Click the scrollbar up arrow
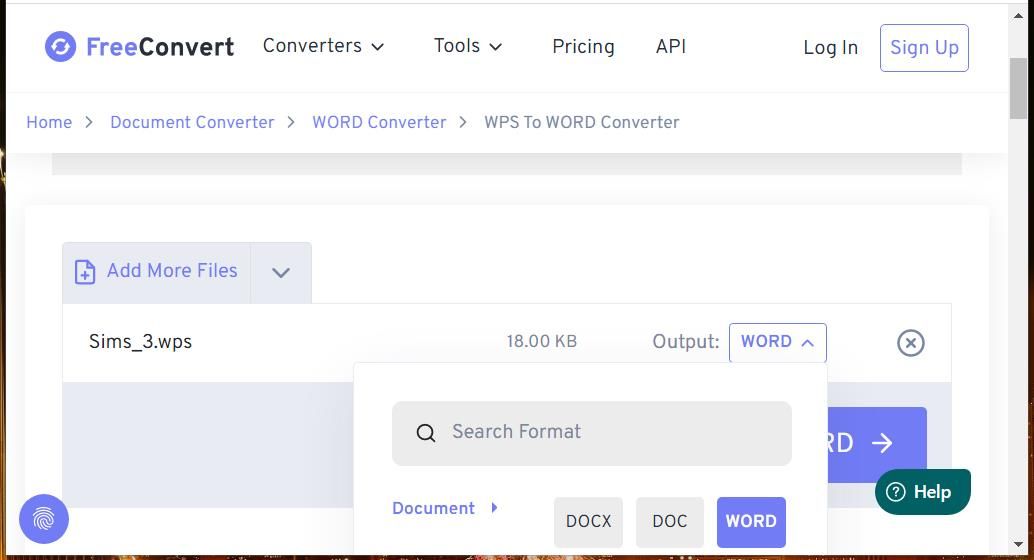 tap(1018, 16)
